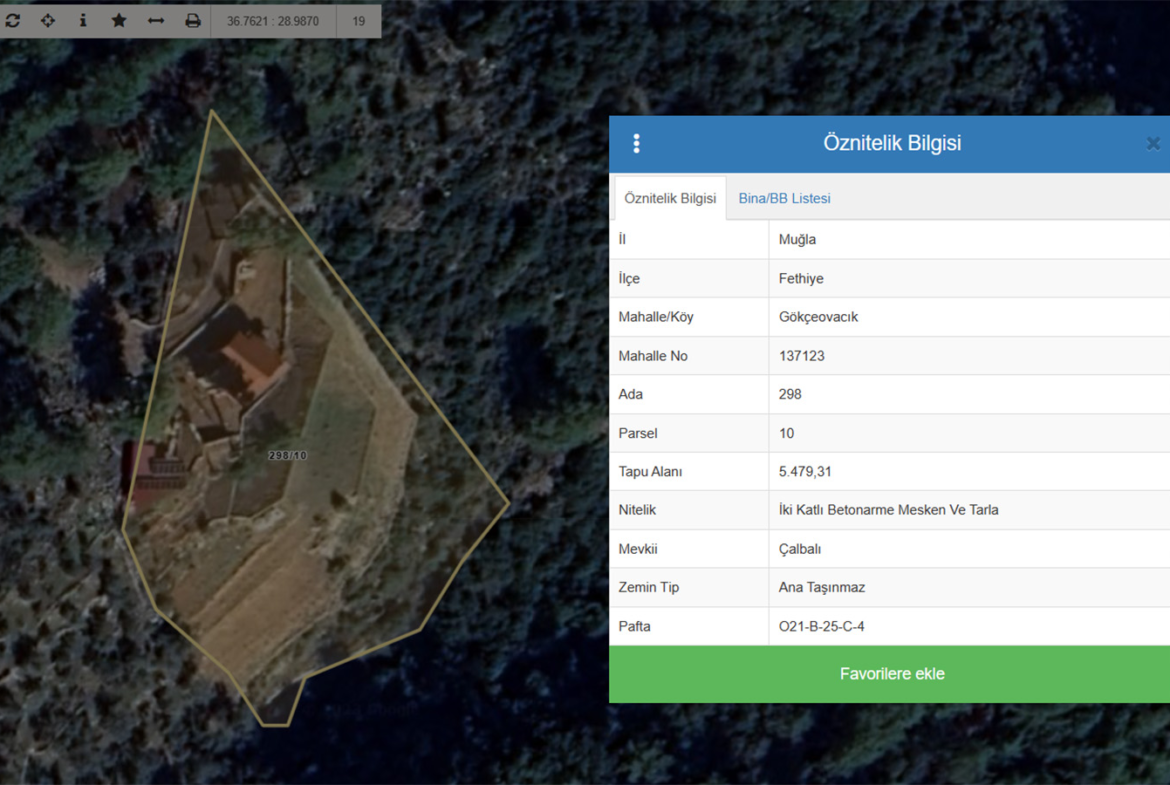Screen dimensions: 1170x785
Task: Click the Pafta value O21-B-25-C-4
Action: click(x=821, y=626)
